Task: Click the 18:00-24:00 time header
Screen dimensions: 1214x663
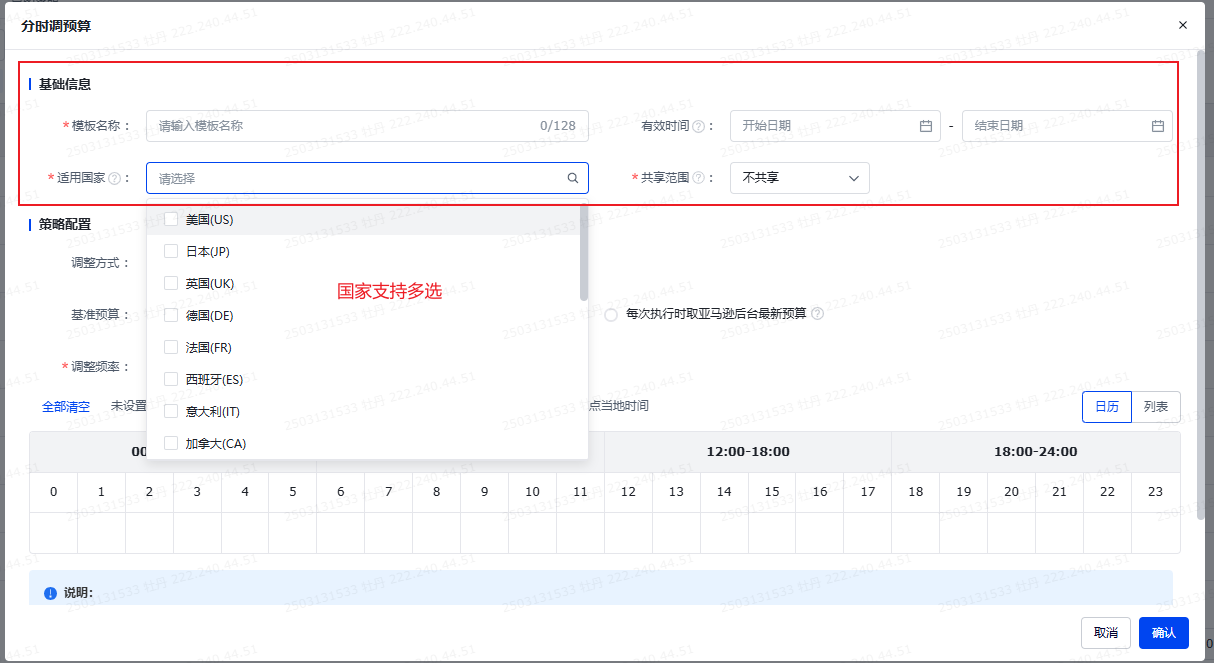Action: tap(1036, 452)
